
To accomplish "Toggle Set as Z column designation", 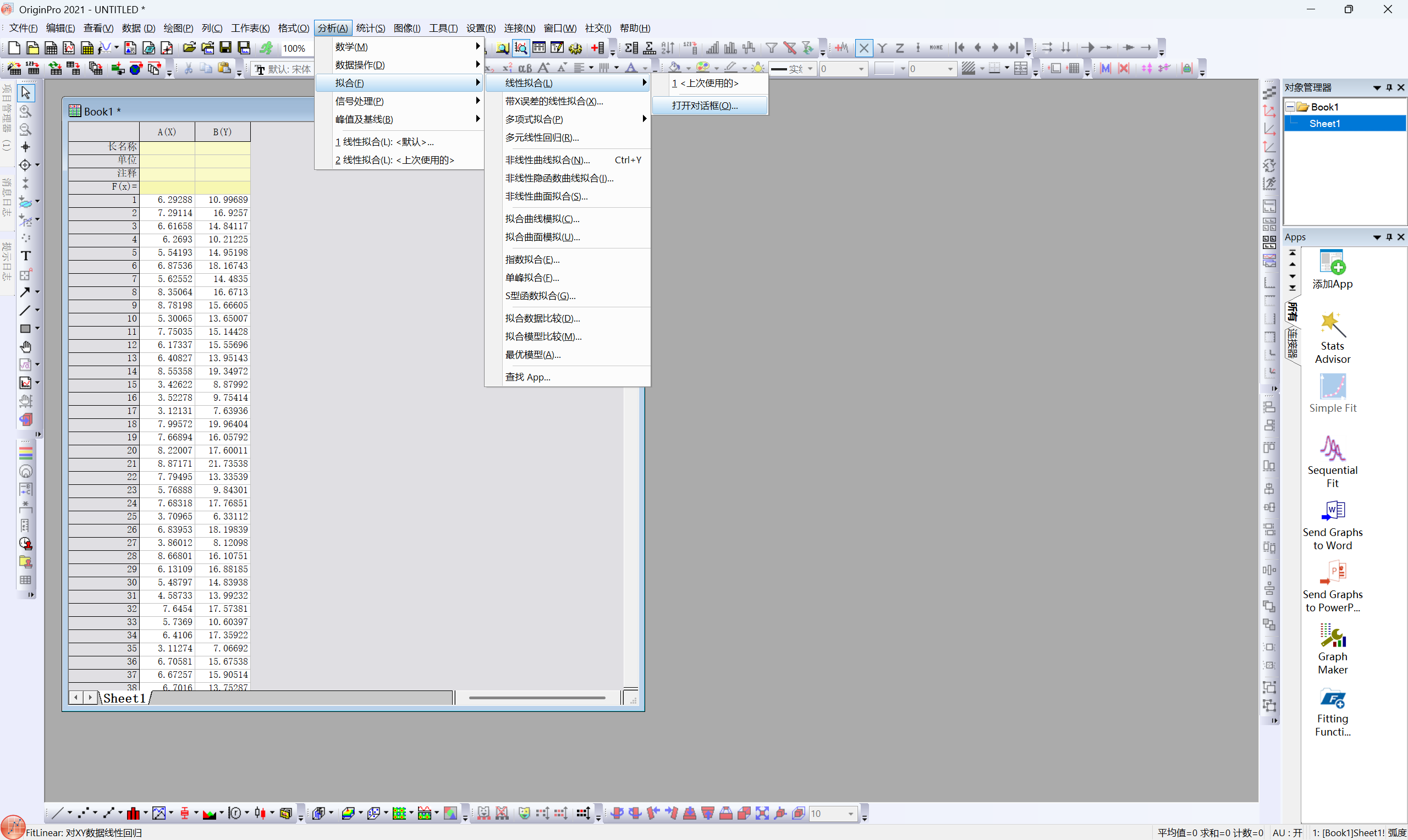I will pos(900,48).
